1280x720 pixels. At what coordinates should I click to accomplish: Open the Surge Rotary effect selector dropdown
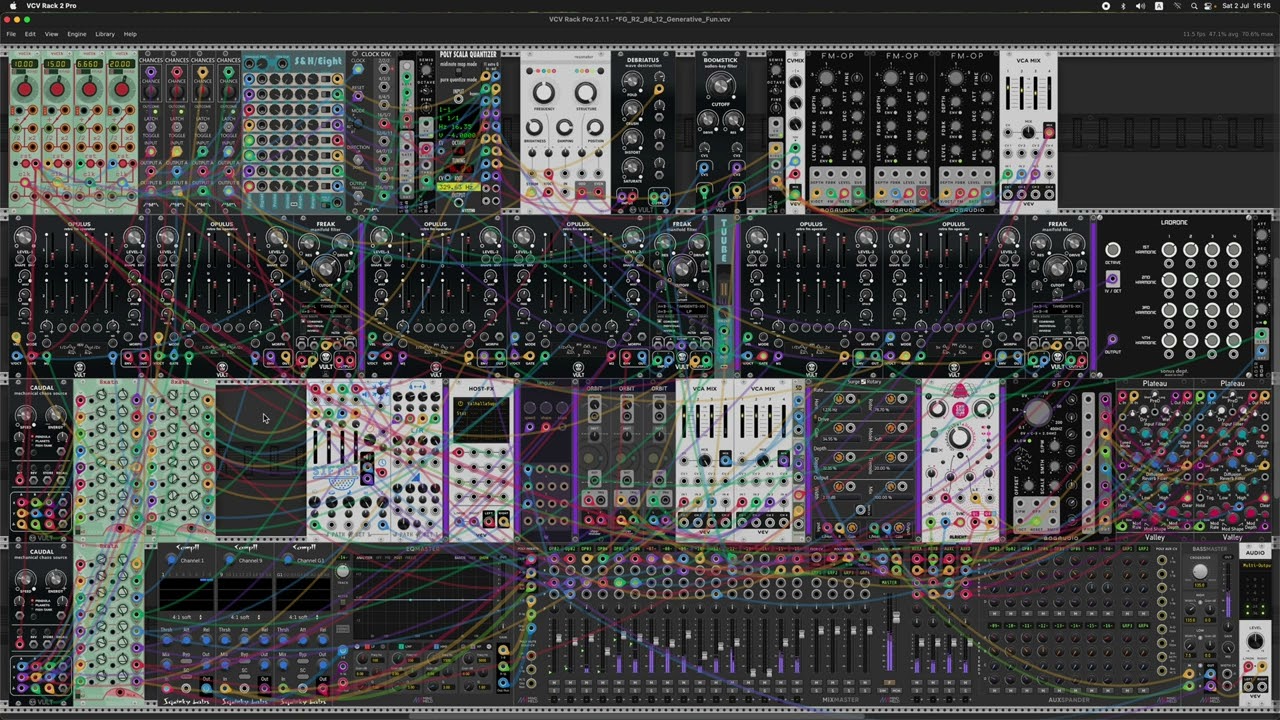[x=862, y=381]
